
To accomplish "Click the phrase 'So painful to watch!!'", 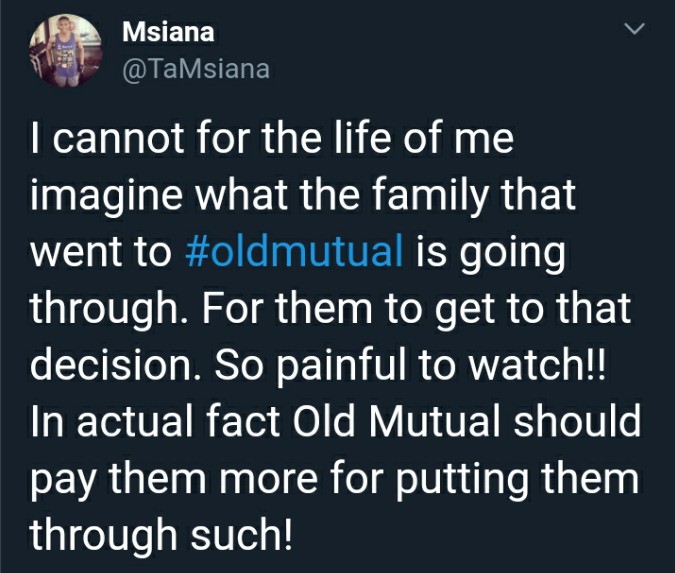I will click(x=410, y=366).
